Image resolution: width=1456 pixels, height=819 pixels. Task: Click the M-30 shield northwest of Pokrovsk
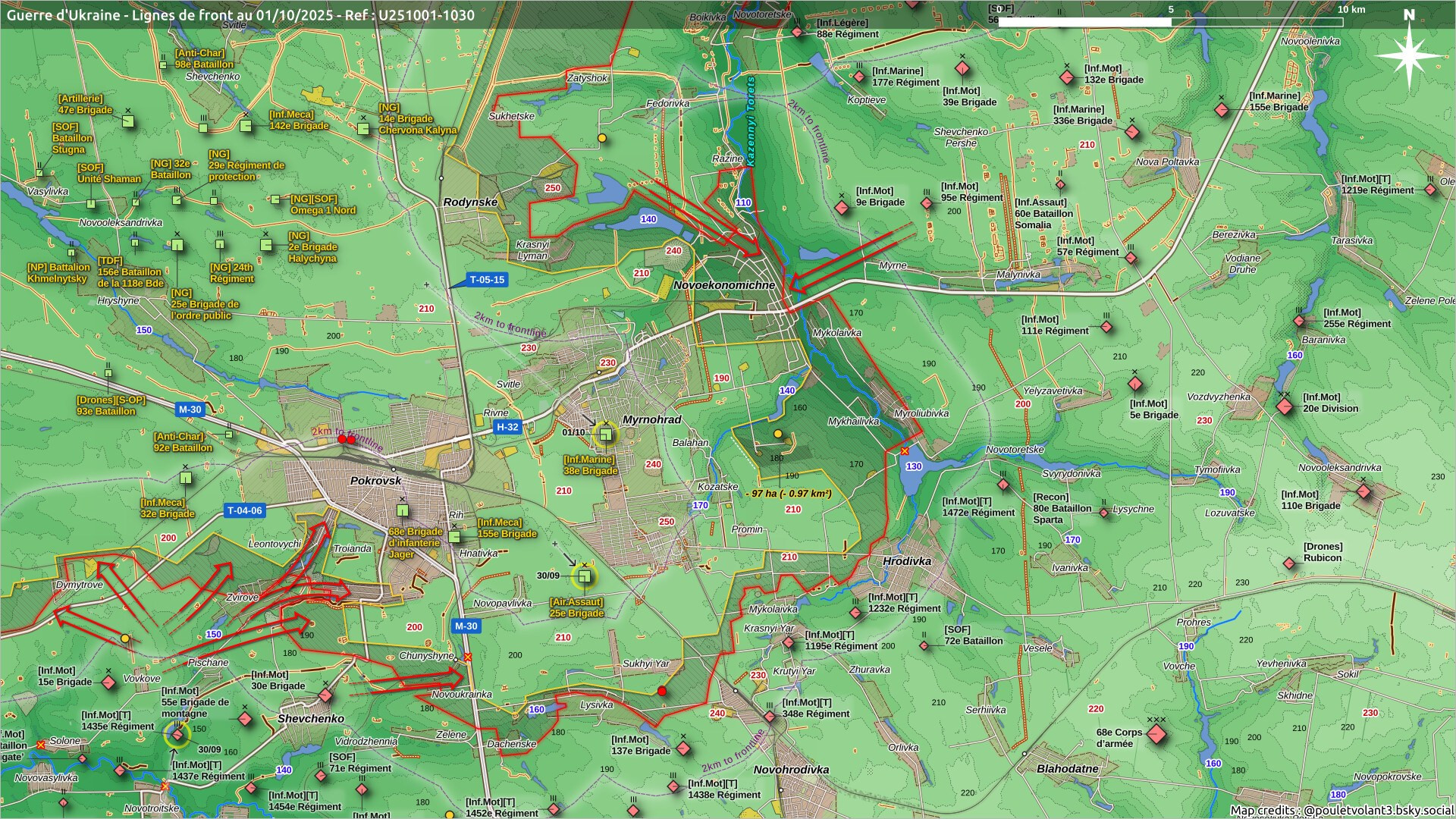pos(190,409)
